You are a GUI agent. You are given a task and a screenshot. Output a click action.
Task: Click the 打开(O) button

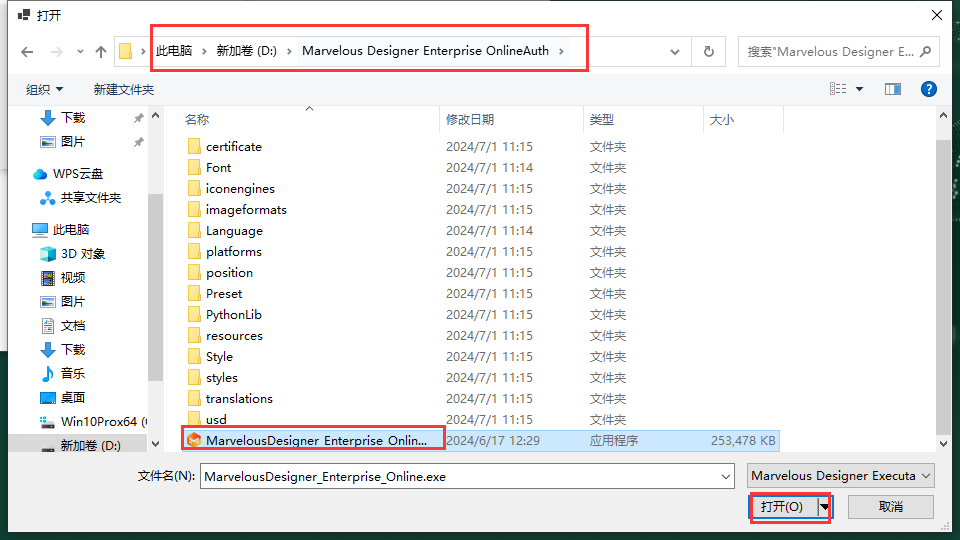(782, 507)
